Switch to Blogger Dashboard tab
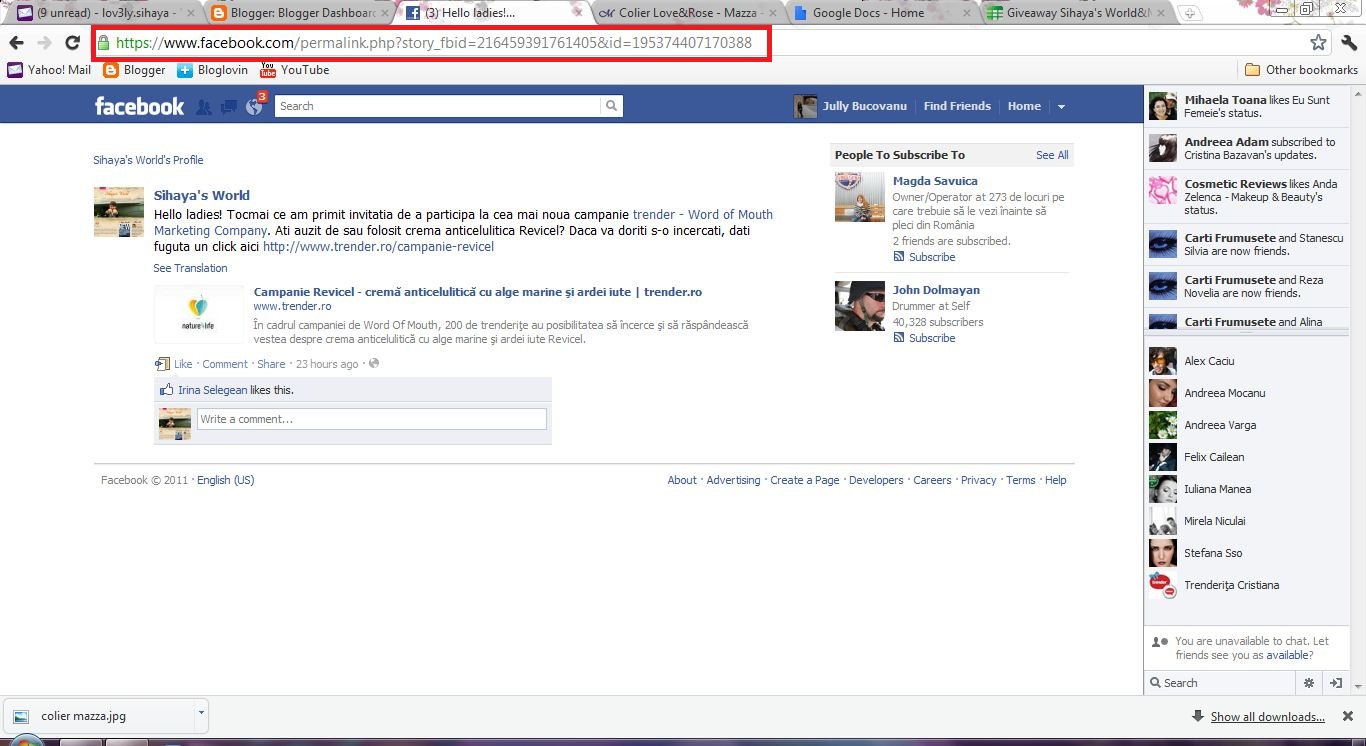The height and width of the screenshot is (746, 1366). coord(297,13)
